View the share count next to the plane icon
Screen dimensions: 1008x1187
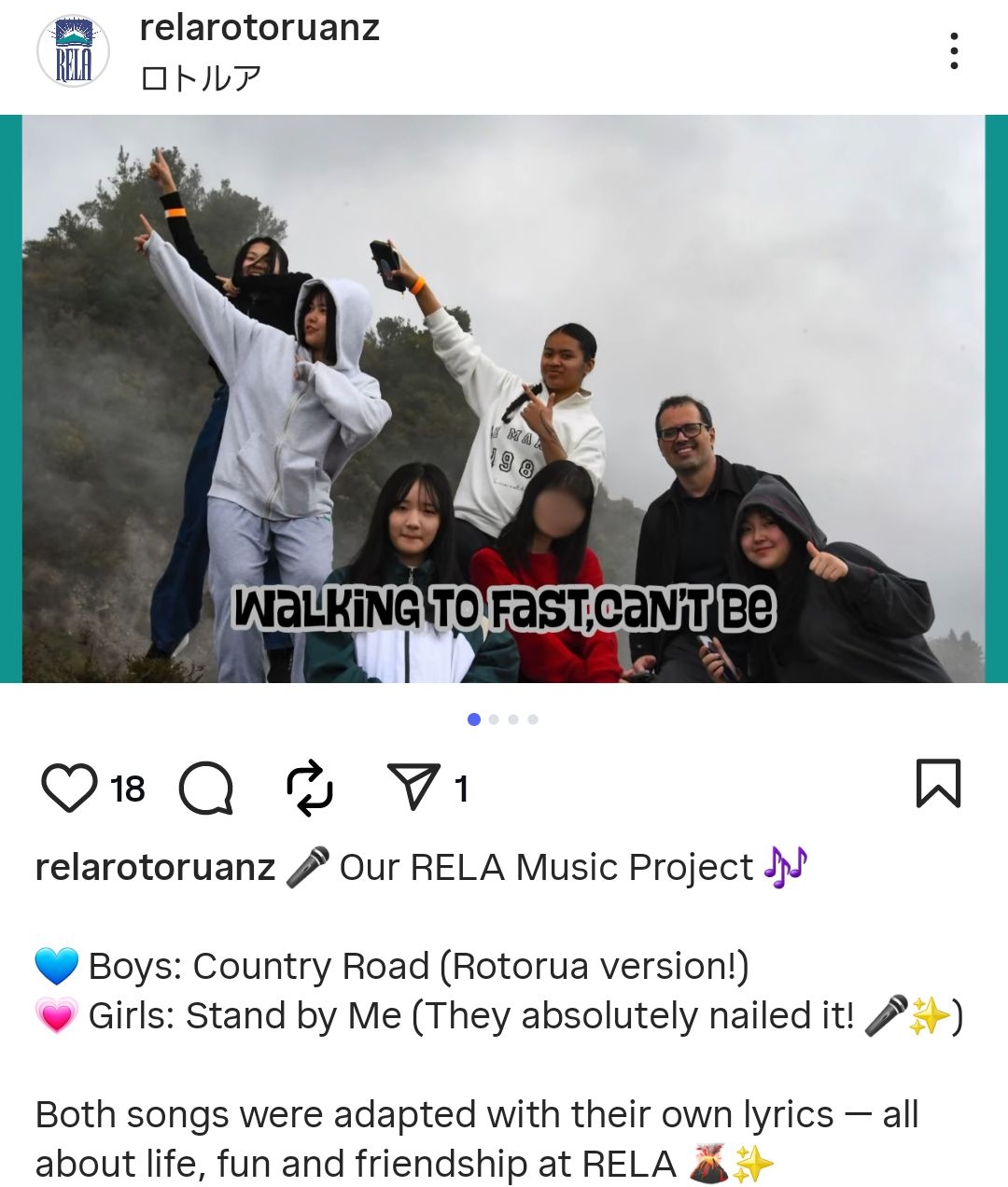point(461,789)
